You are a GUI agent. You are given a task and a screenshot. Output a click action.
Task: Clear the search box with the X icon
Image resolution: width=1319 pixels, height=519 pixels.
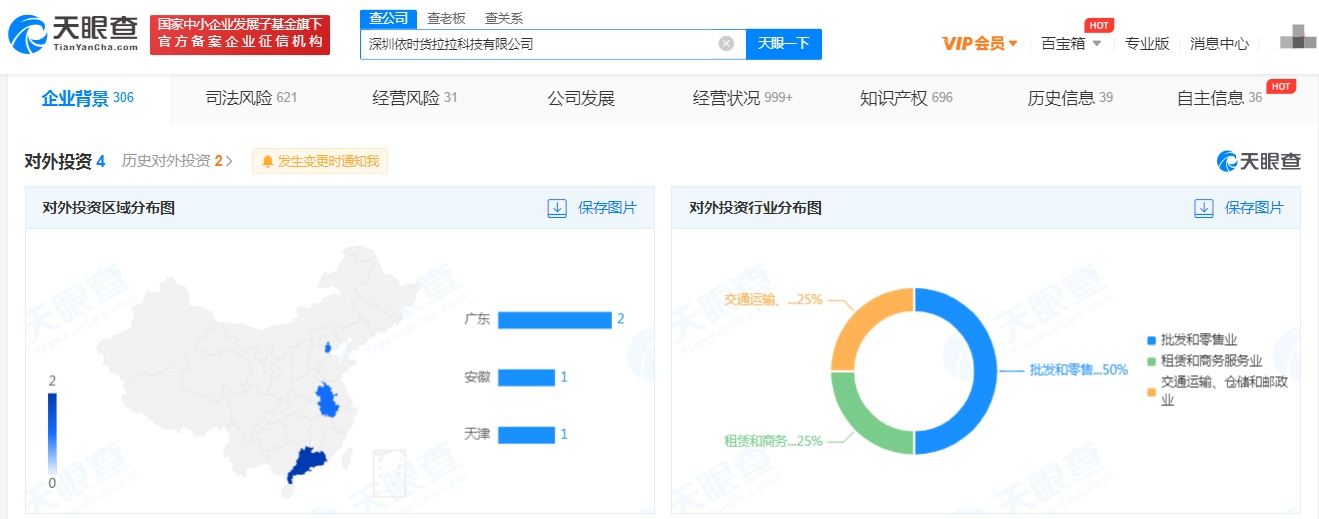(x=726, y=43)
